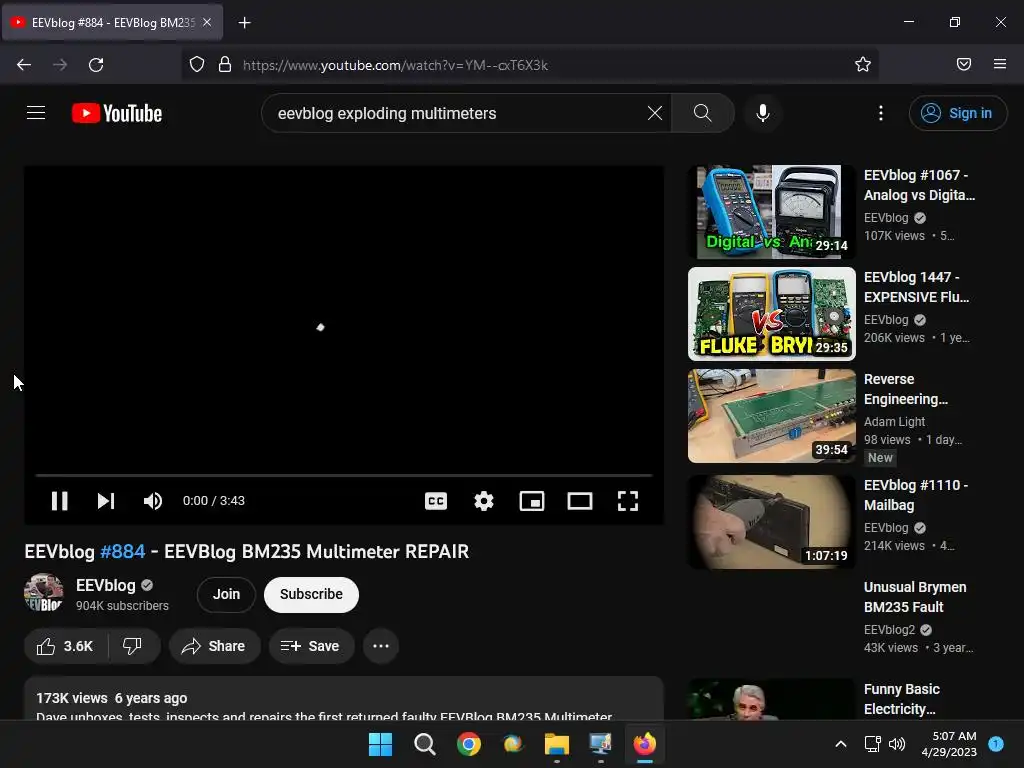
Task: Open the volume tray icon
Action: pos(897,744)
